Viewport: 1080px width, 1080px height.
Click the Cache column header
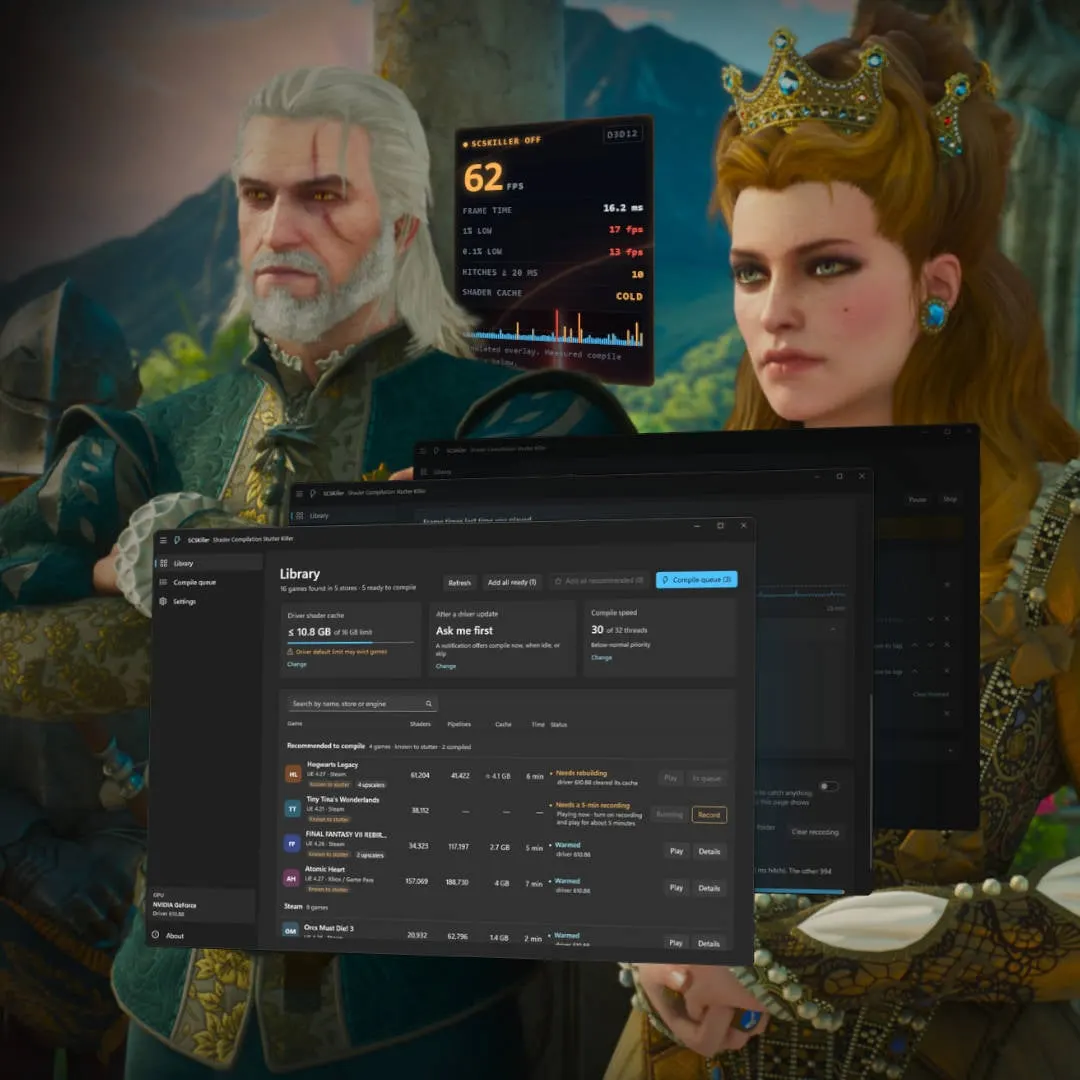click(503, 724)
